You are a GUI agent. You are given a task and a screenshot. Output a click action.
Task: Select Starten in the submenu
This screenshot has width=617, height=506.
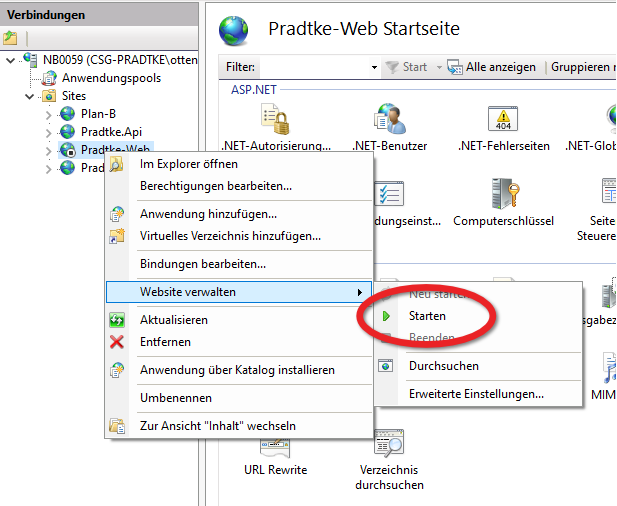[x=427, y=316]
